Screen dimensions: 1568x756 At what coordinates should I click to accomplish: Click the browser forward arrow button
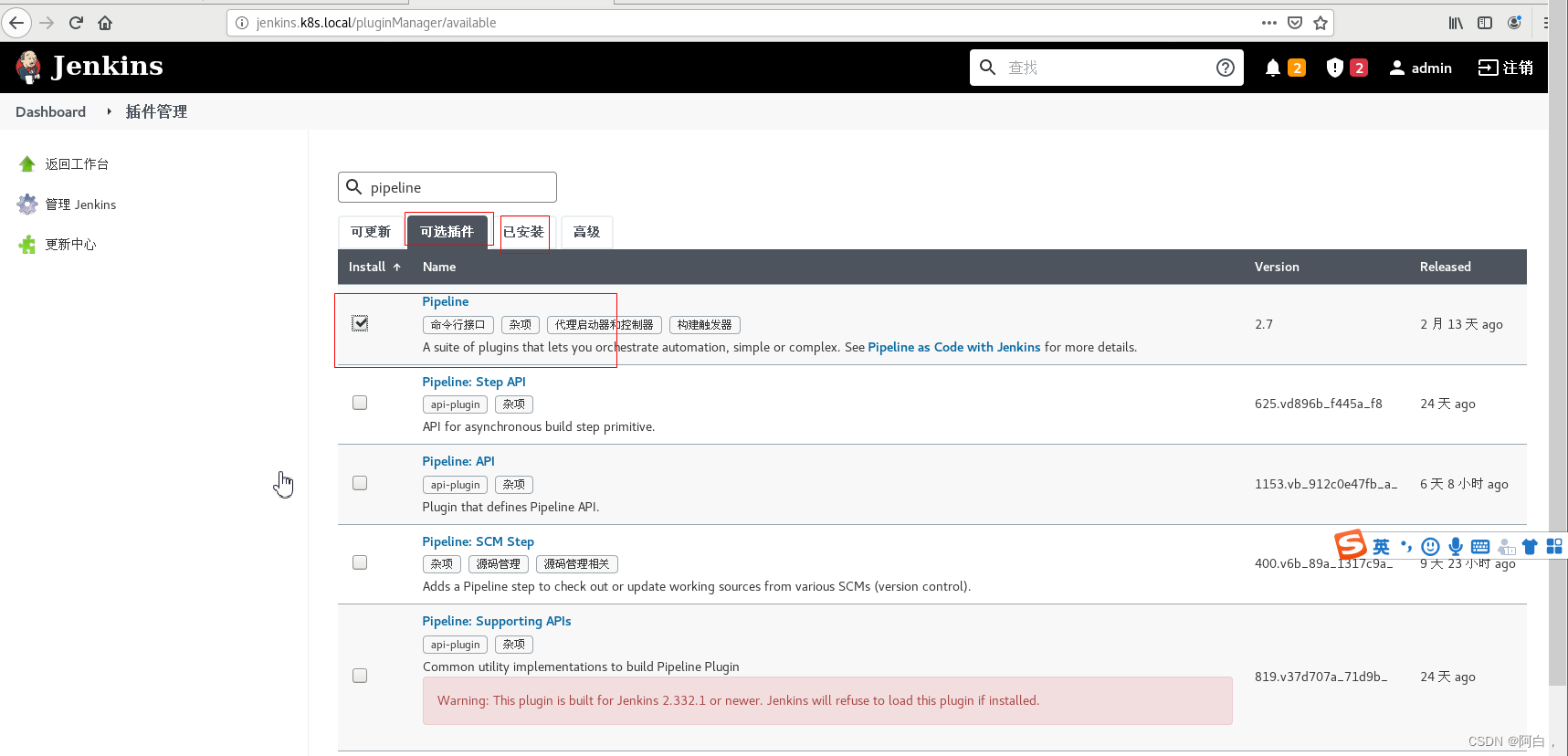[x=47, y=23]
